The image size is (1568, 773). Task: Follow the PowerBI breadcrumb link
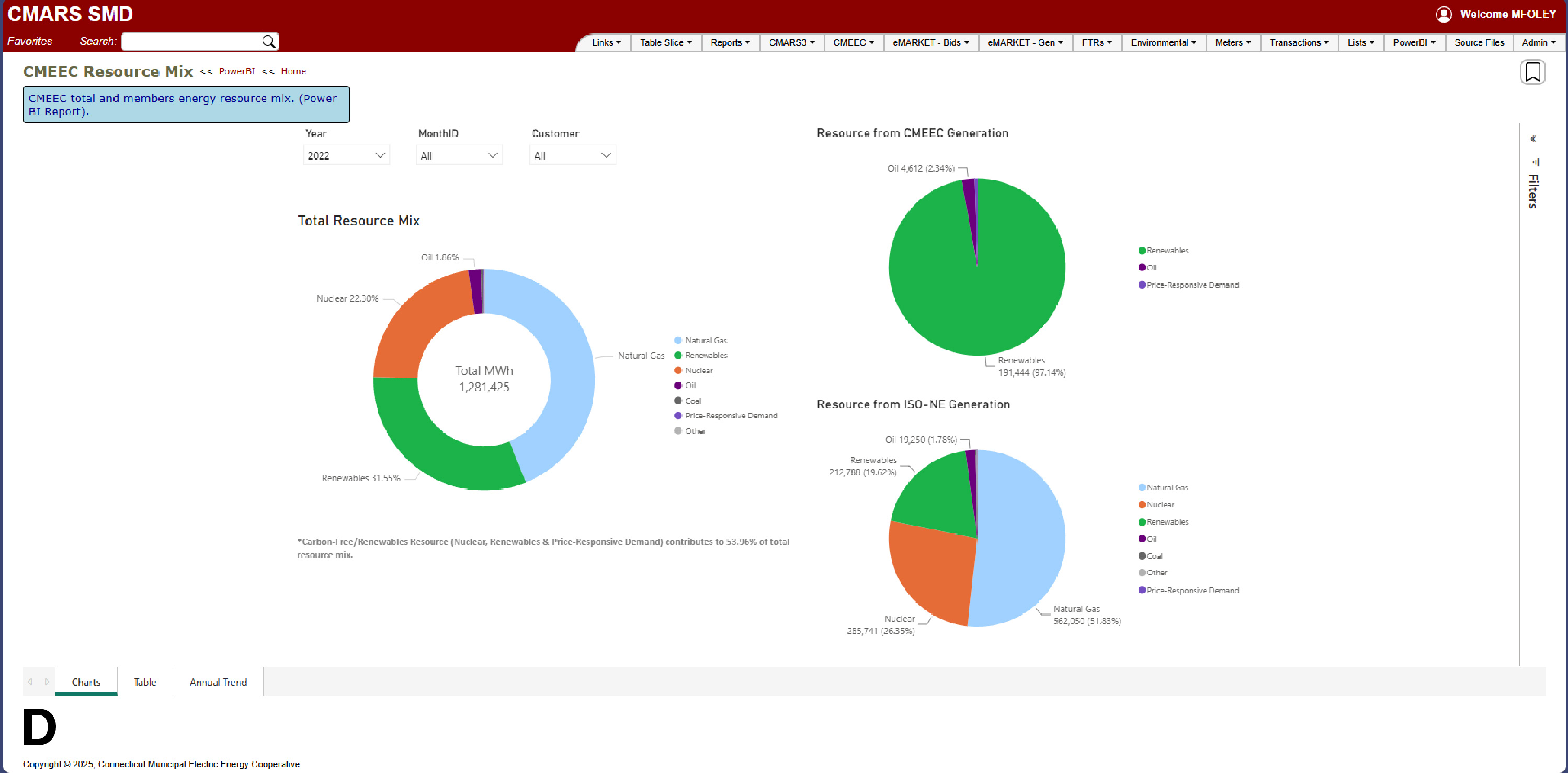click(237, 71)
